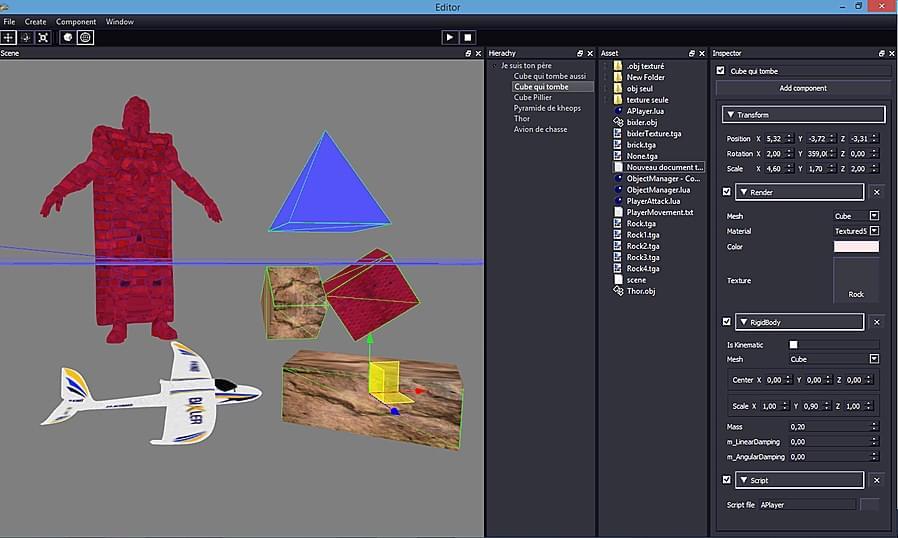Switch to wireframe view icon
Image resolution: width=898 pixels, height=538 pixels.
(85, 37)
